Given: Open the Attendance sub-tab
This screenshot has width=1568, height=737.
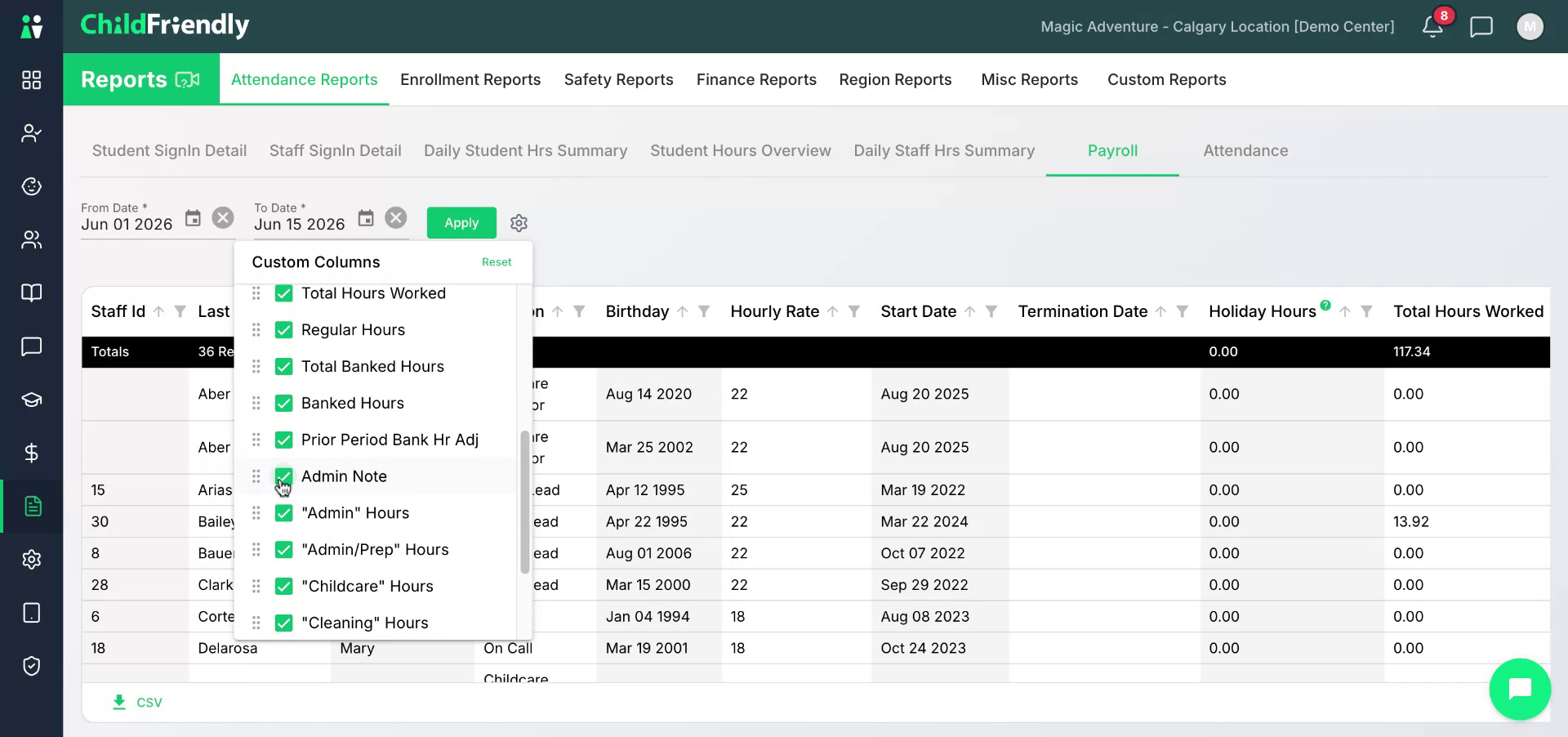Looking at the screenshot, I should (x=1245, y=150).
